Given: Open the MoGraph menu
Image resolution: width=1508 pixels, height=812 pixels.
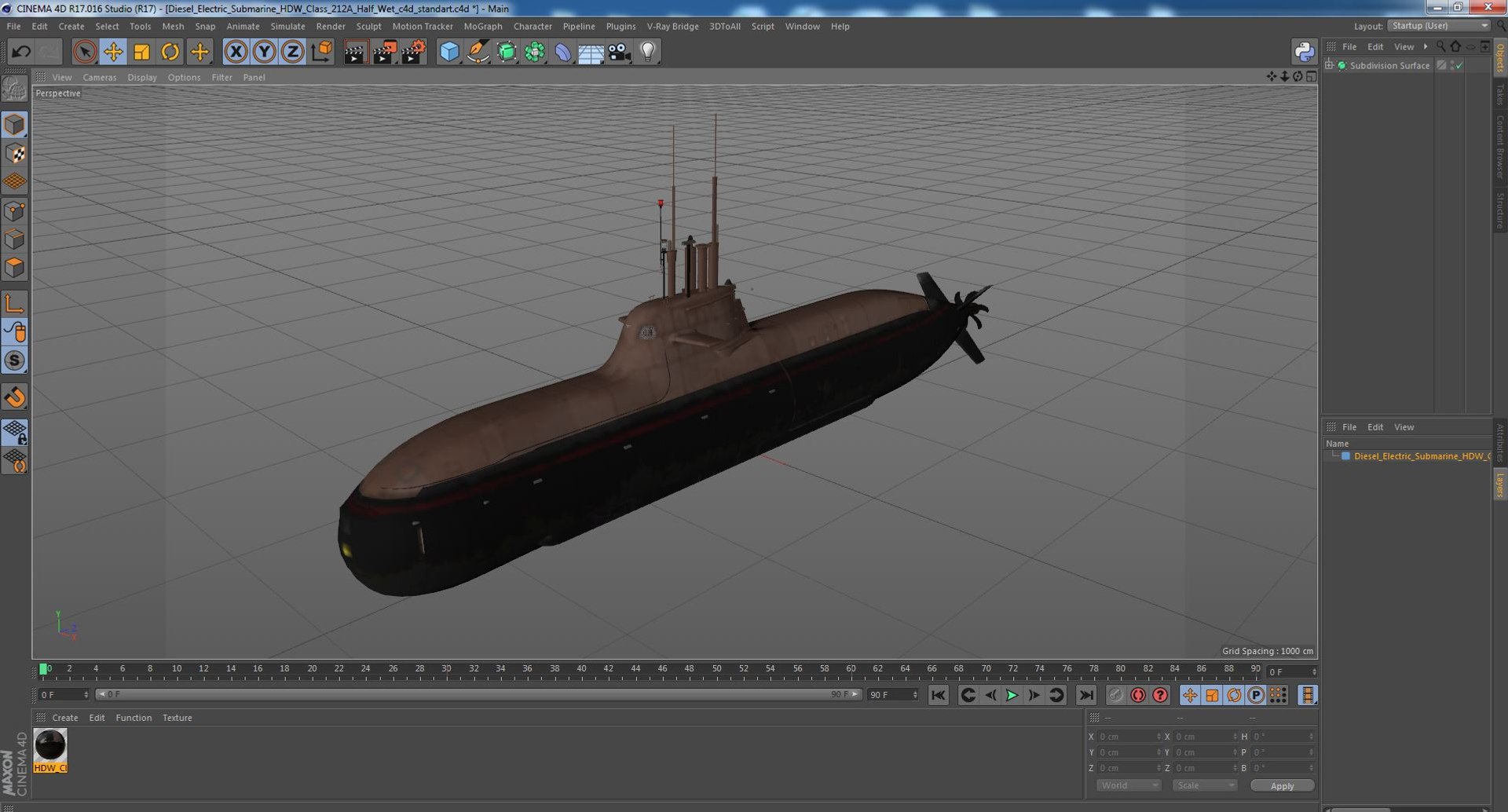Looking at the screenshot, I should coord(482,26).
